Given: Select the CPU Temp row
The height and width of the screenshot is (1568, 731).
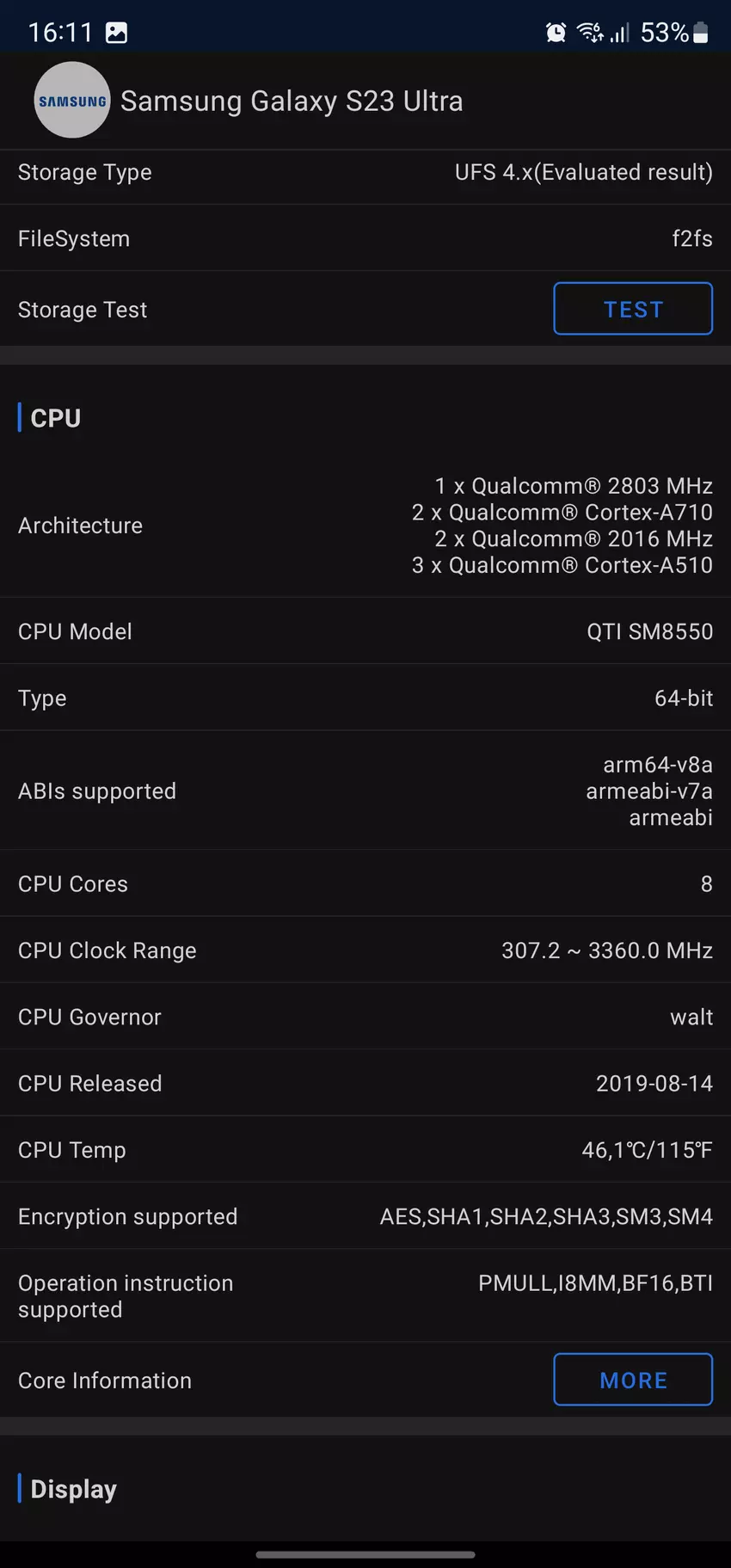Looking at the screenshot, I should click(365, 1150).
